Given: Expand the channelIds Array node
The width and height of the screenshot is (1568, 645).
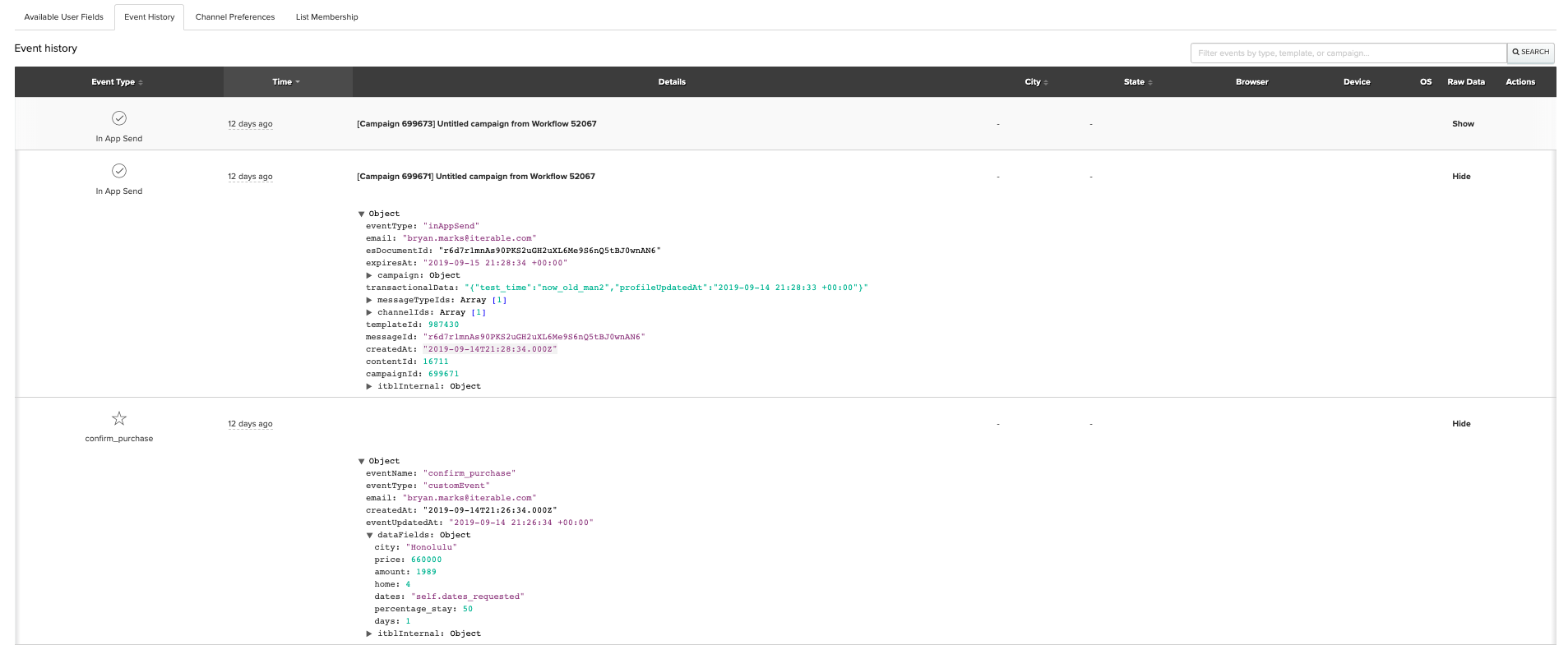Looking at the screenshot, I should pyautogui.click(x=369, y=312).
